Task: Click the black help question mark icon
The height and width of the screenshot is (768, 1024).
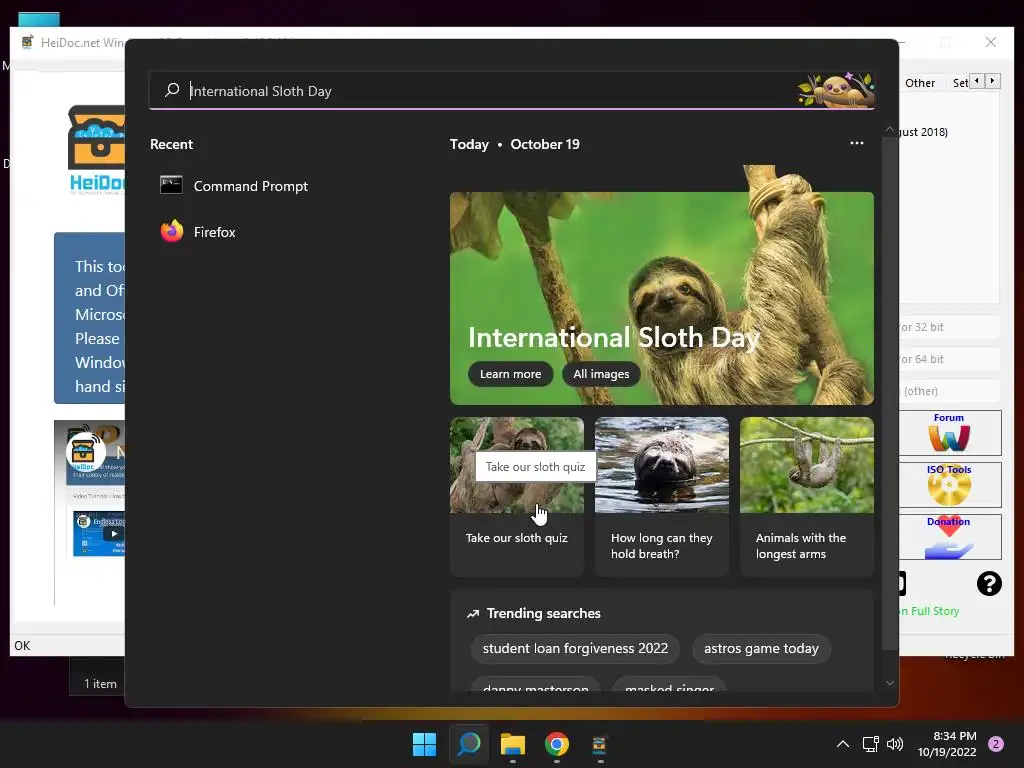Action: [x=989, y=583]
